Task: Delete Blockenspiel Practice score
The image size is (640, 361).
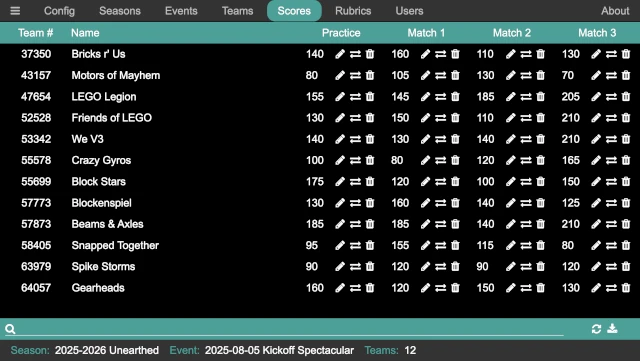Action: [x=370, y=203]
